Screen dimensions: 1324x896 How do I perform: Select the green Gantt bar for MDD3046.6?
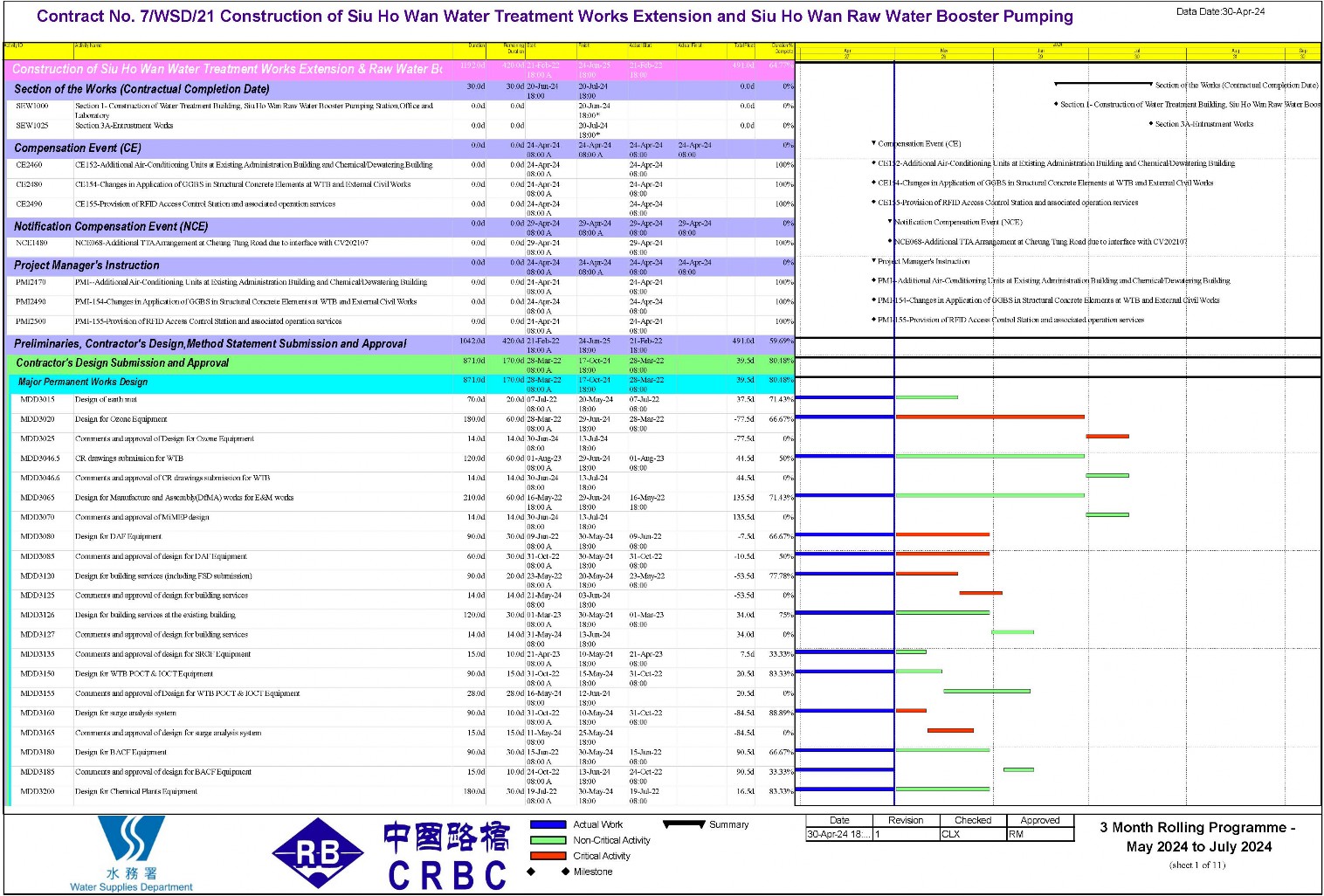[x=1107, y=475]
